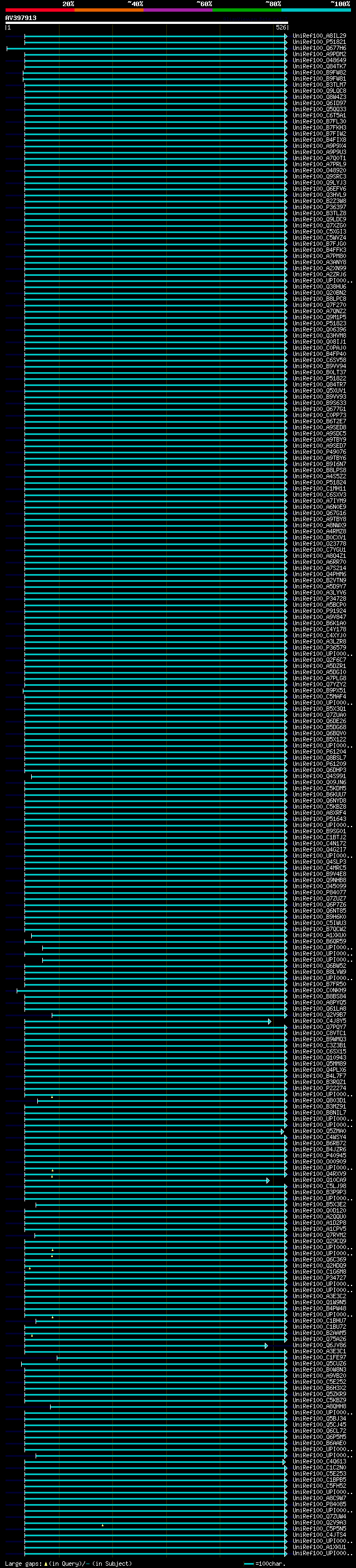Select the UniRef100_Q8W4Z3 label
This screenshot has height=1568, width=356.
(x=319, y=97)
